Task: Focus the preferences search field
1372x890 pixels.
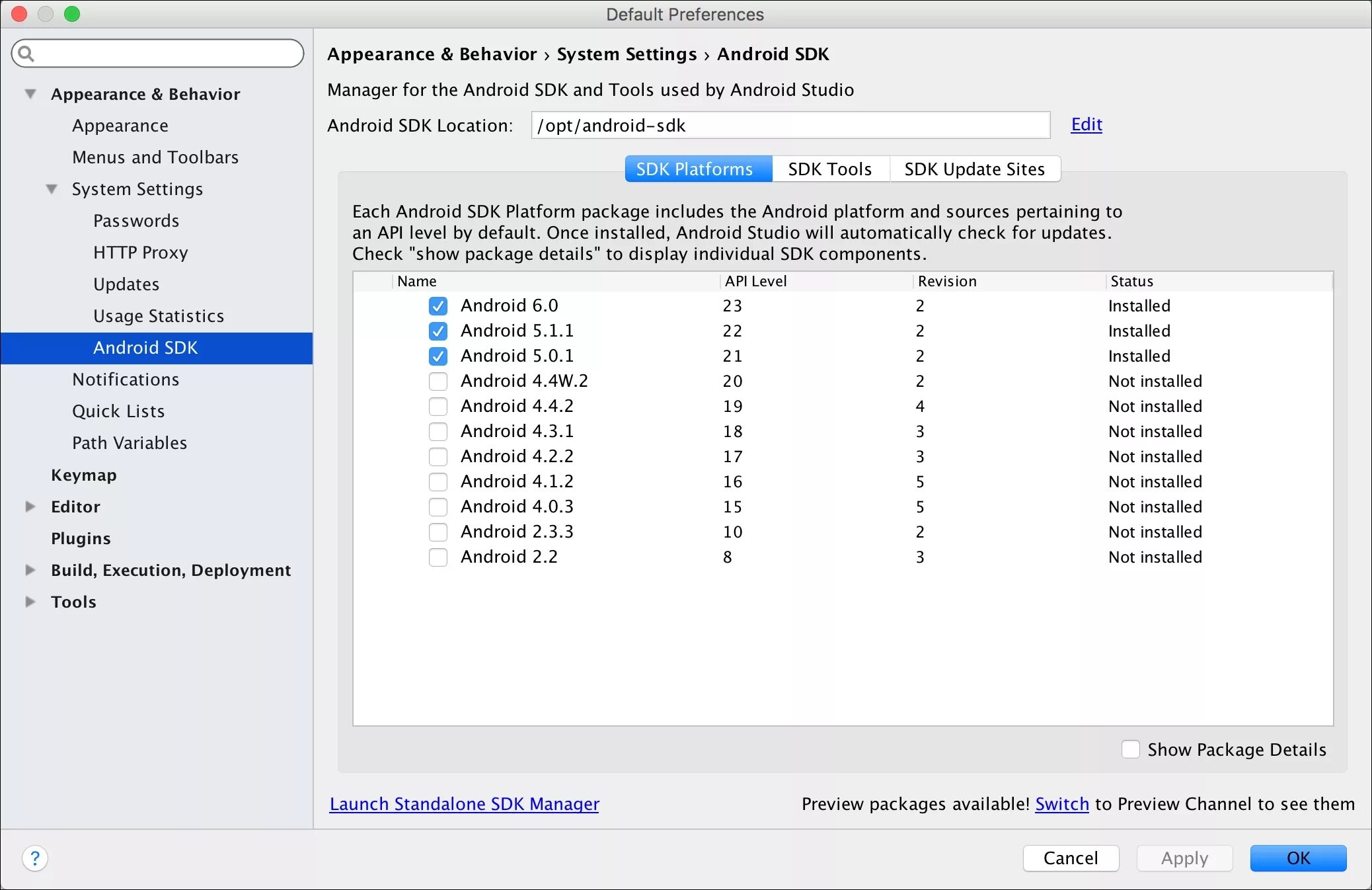Action: (157, 54)
